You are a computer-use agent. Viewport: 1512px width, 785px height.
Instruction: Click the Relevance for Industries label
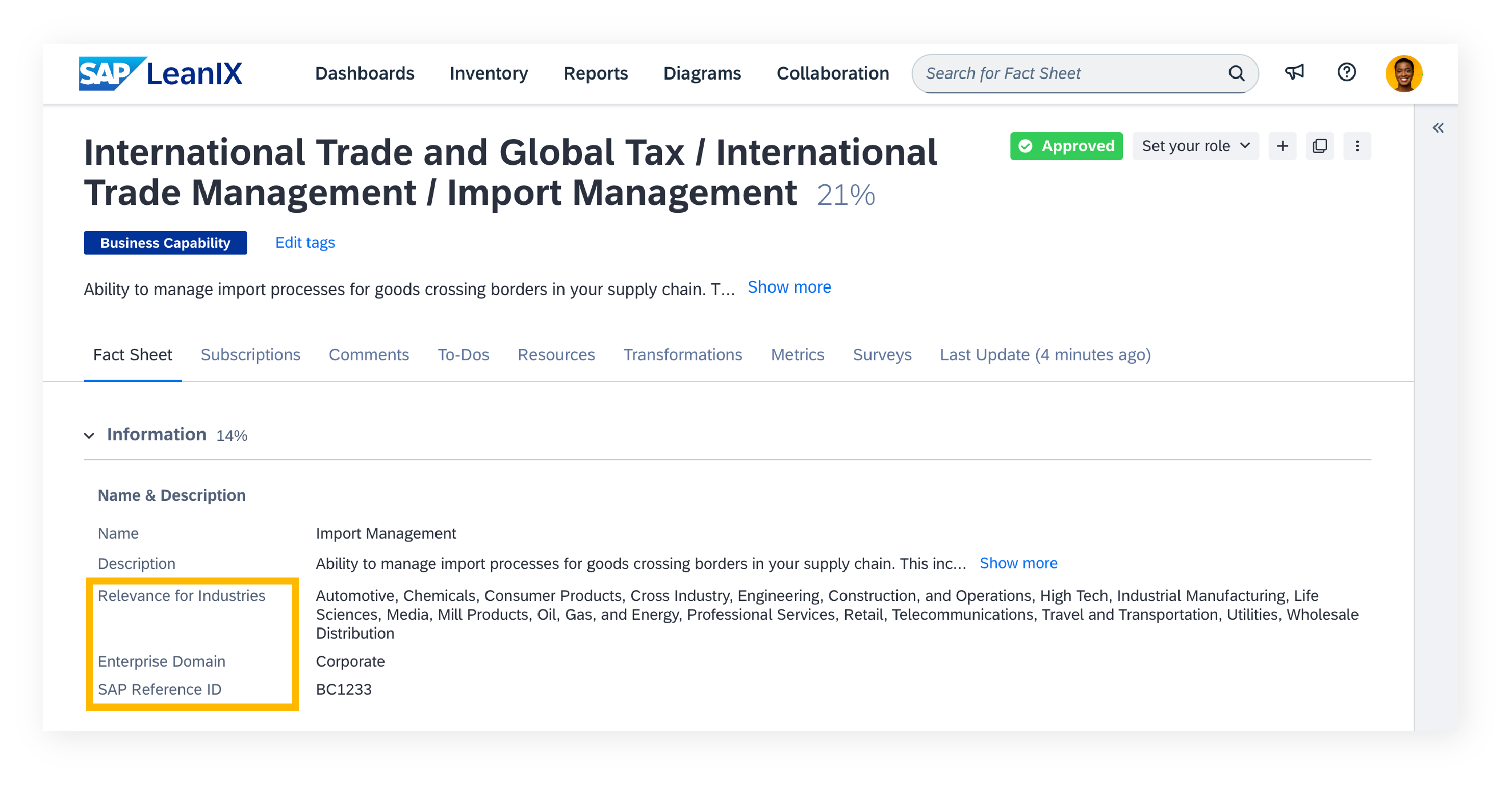tap(182, 595)
